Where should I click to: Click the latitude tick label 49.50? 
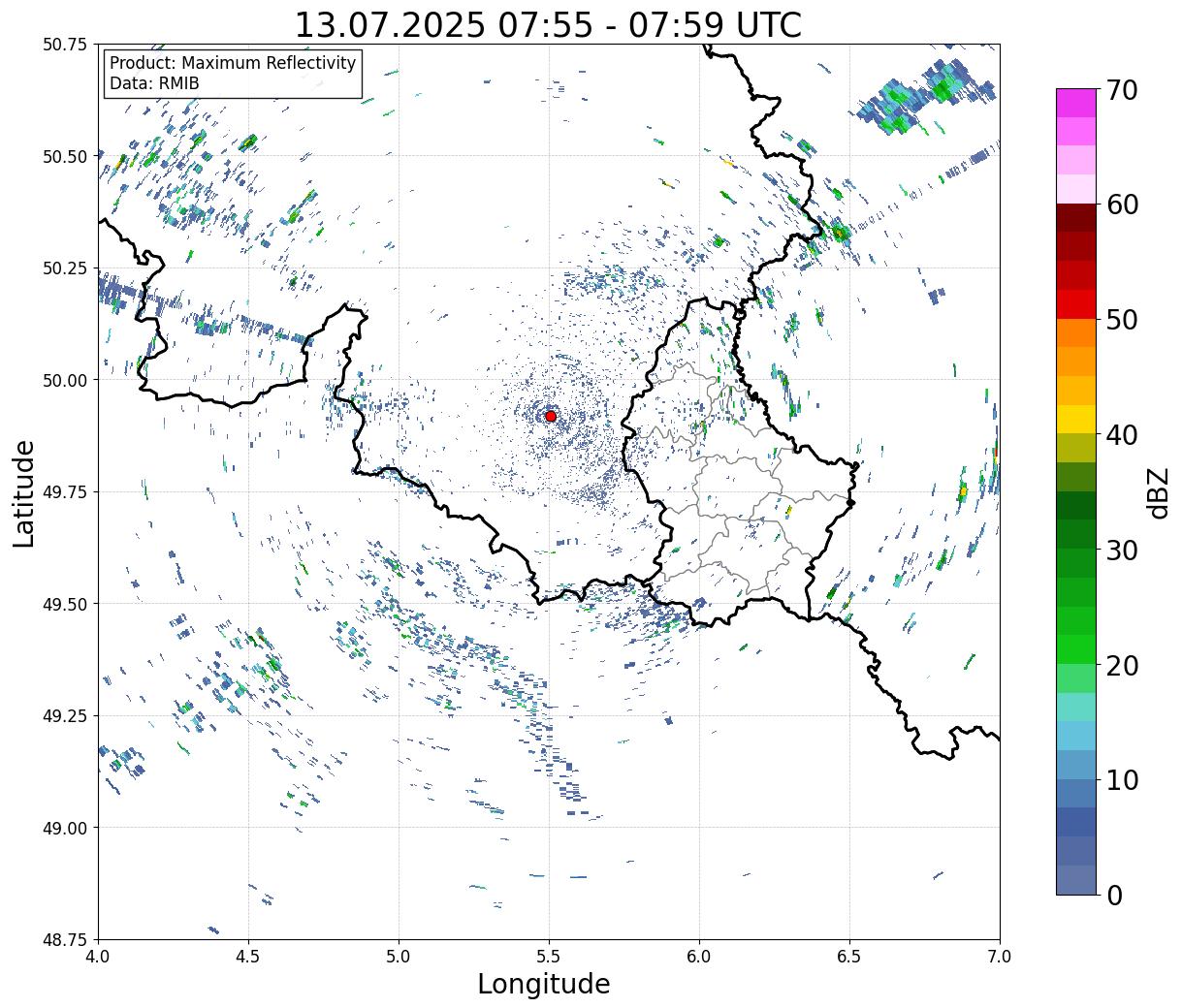[x=65, y=604]
